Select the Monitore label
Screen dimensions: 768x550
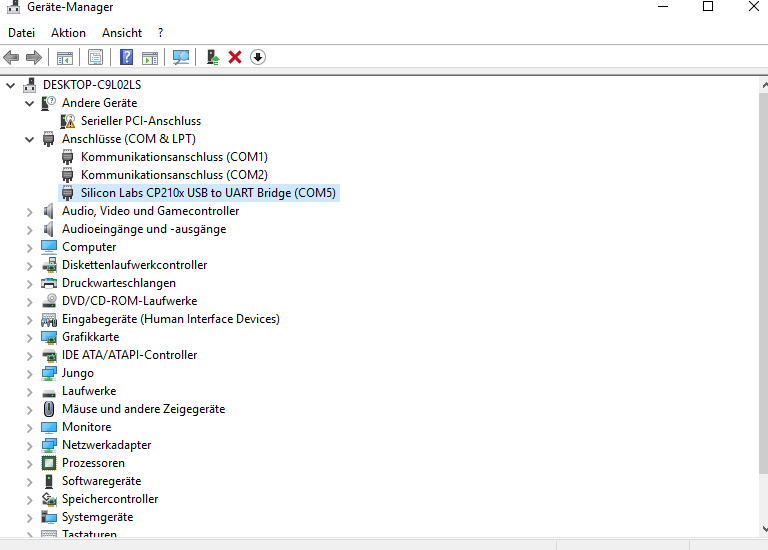[x=87, y=427]
